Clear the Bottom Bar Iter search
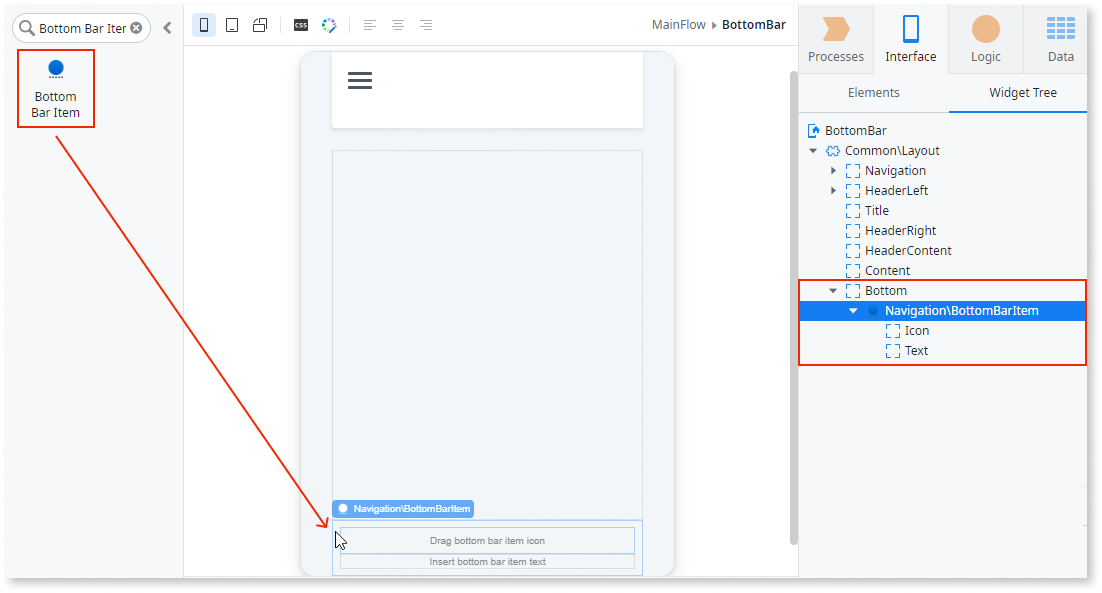The height and width of the screenshot is (593, 1102). [137, 27]
